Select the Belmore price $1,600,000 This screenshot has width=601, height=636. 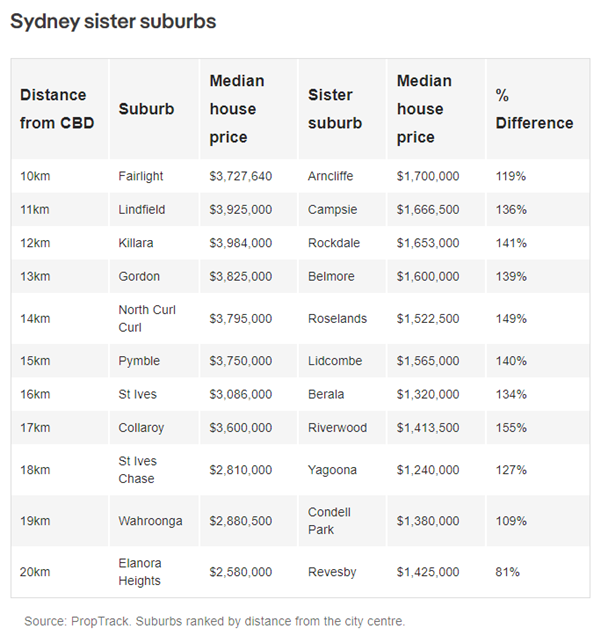tap(428, 276)
